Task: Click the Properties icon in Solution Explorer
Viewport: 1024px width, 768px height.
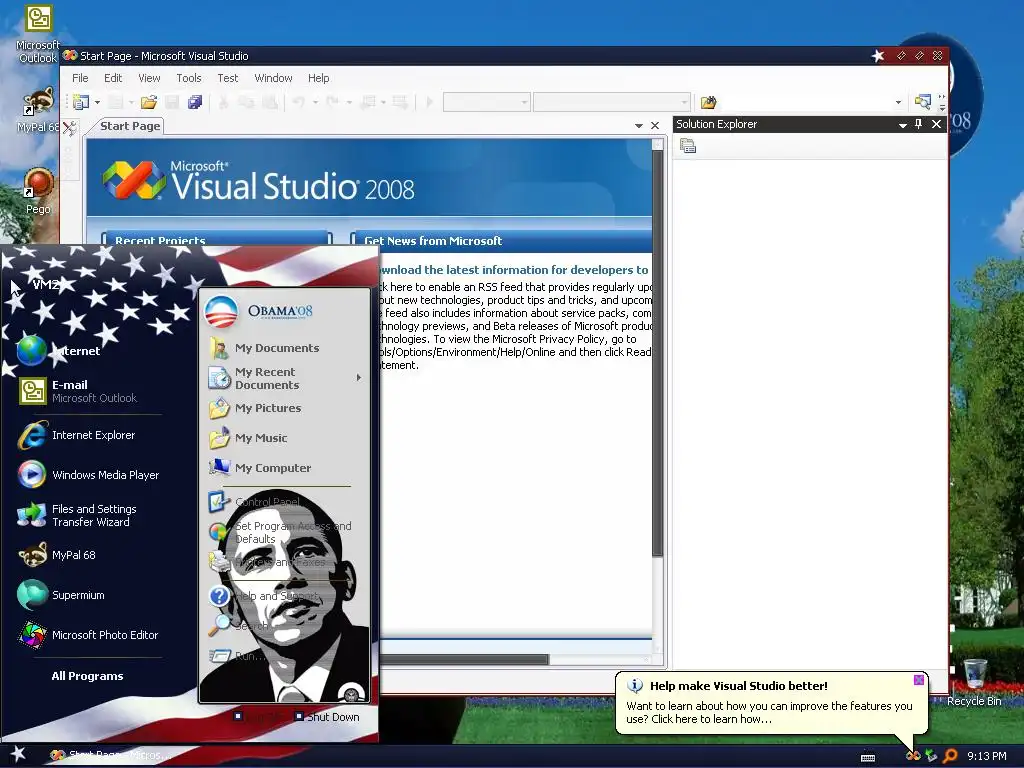Action: click(688, 146)
